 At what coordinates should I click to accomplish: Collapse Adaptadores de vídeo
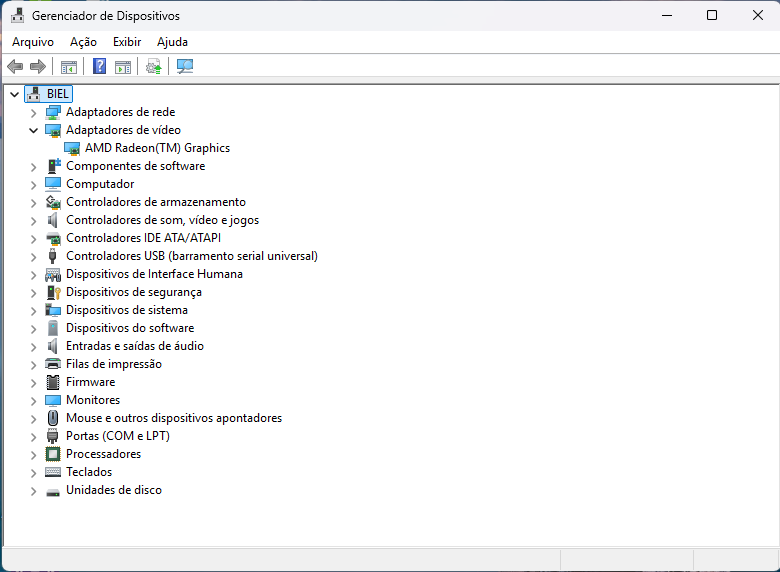pyautogui.click(x=33, y=130)
